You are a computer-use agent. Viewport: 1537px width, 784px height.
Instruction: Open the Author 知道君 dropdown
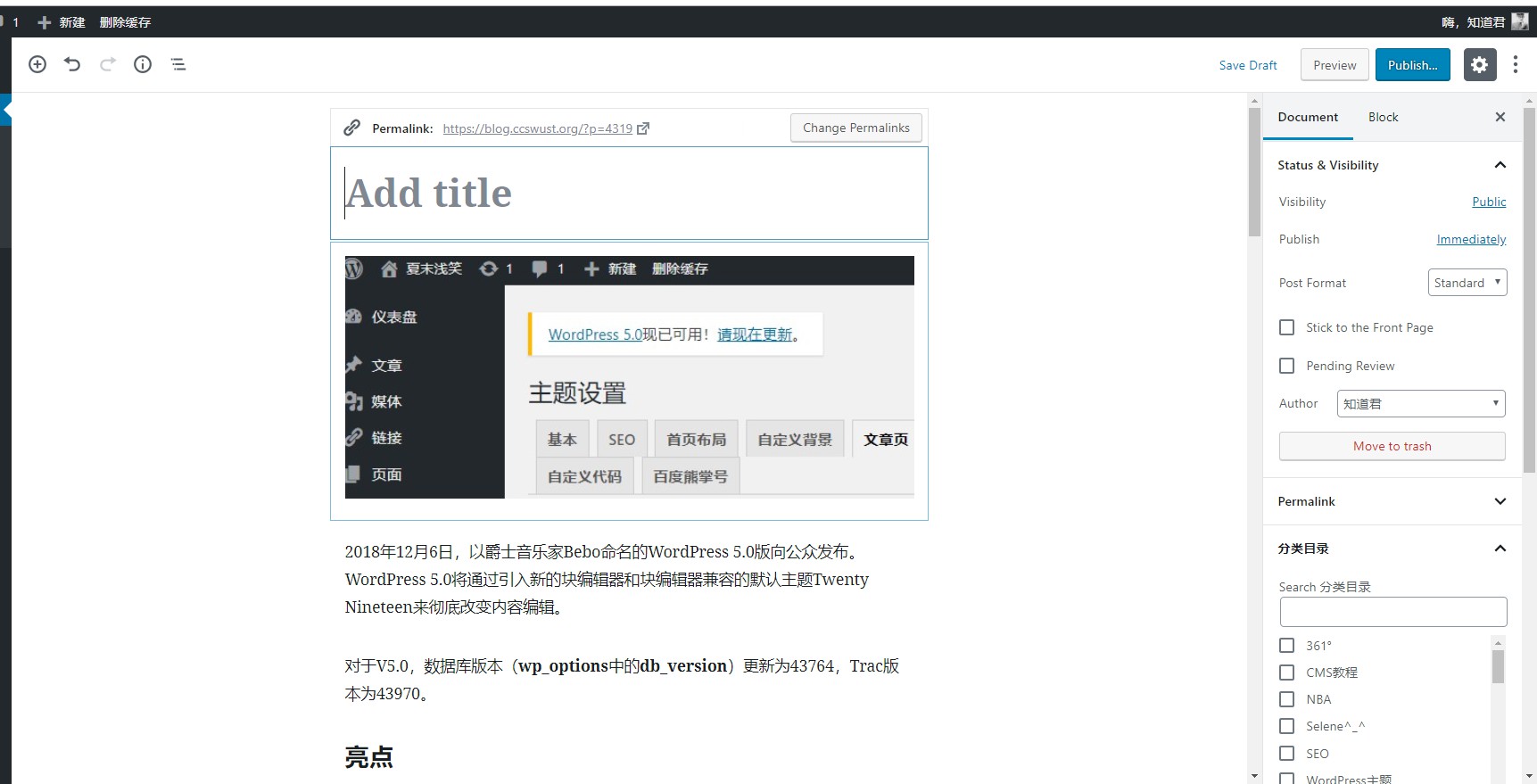click(x=1421, y=403)
